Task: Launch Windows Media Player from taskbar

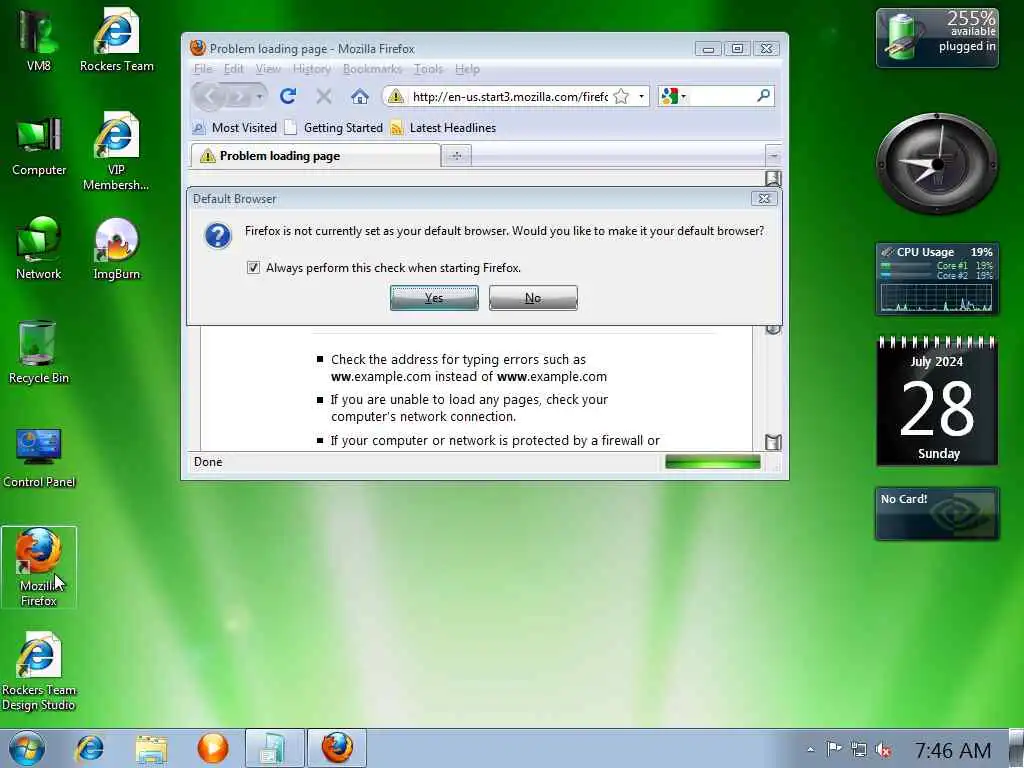Action: 212,748
